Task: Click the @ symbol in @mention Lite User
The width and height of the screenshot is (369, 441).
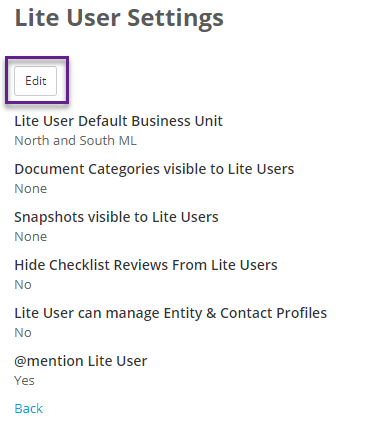Action: coord(20,361)
